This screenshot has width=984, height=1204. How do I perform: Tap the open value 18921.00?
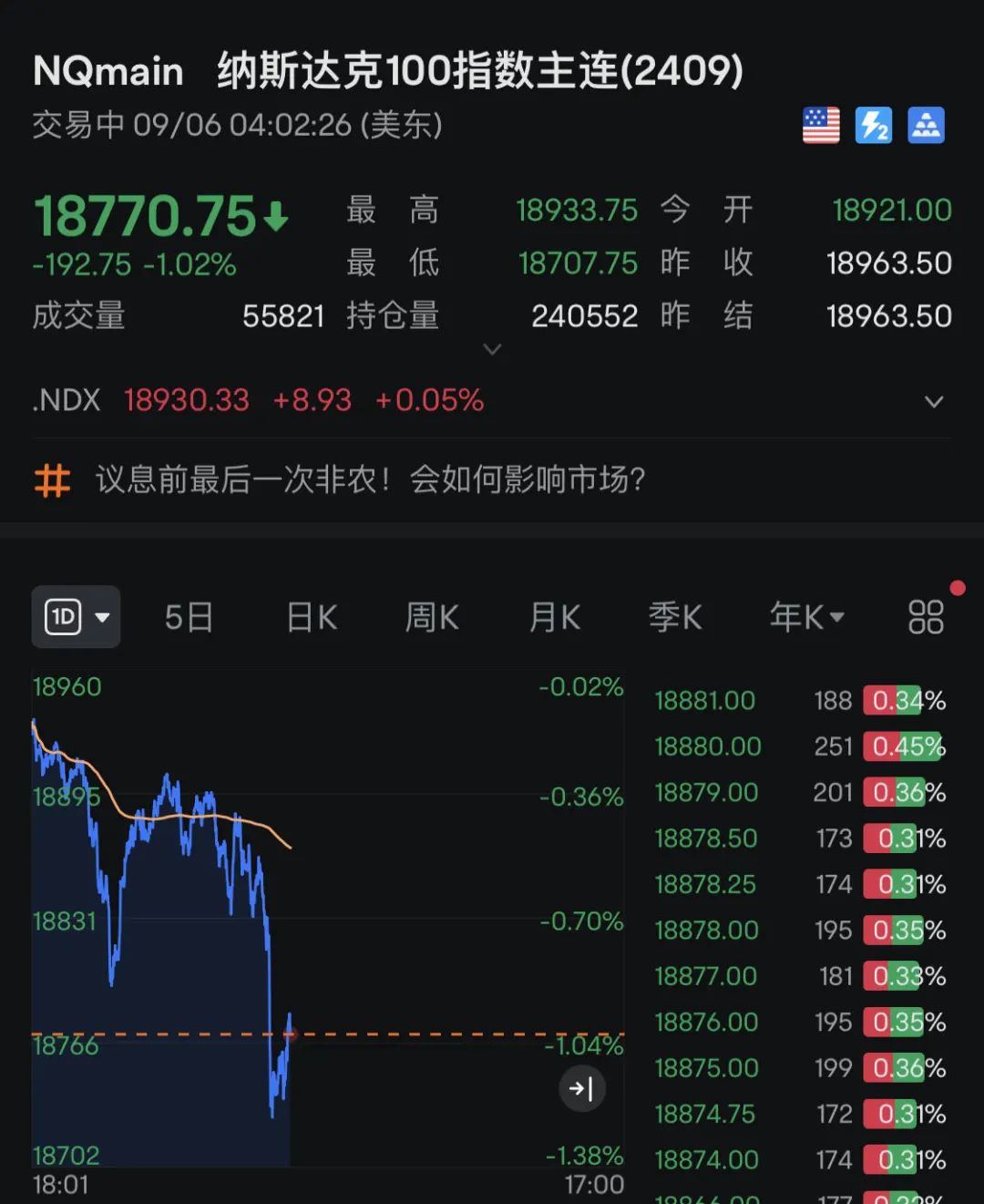(892, 211)
